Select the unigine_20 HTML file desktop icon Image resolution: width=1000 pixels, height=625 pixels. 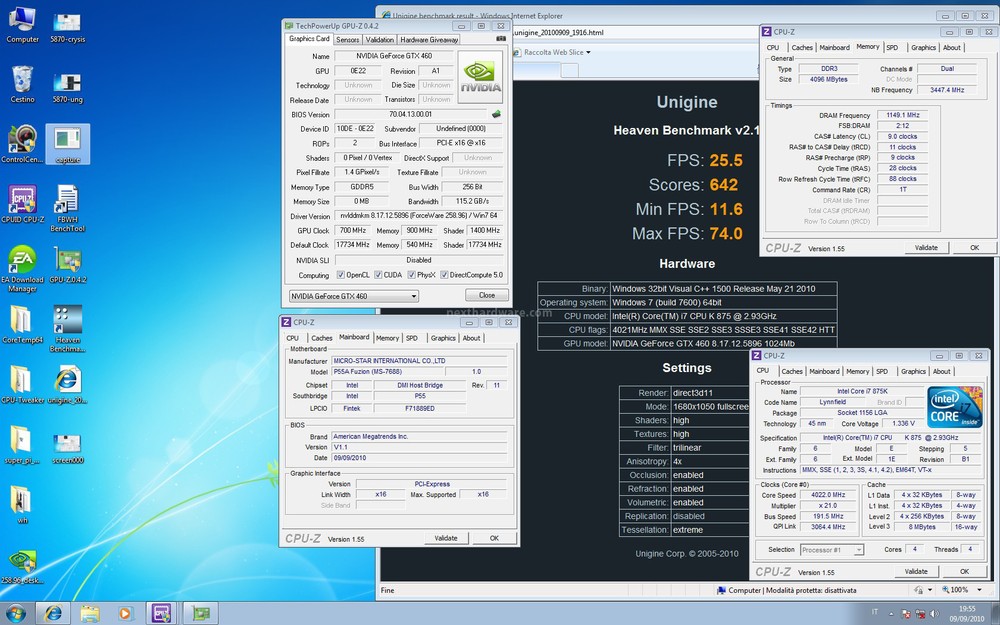tap(68, 385)
